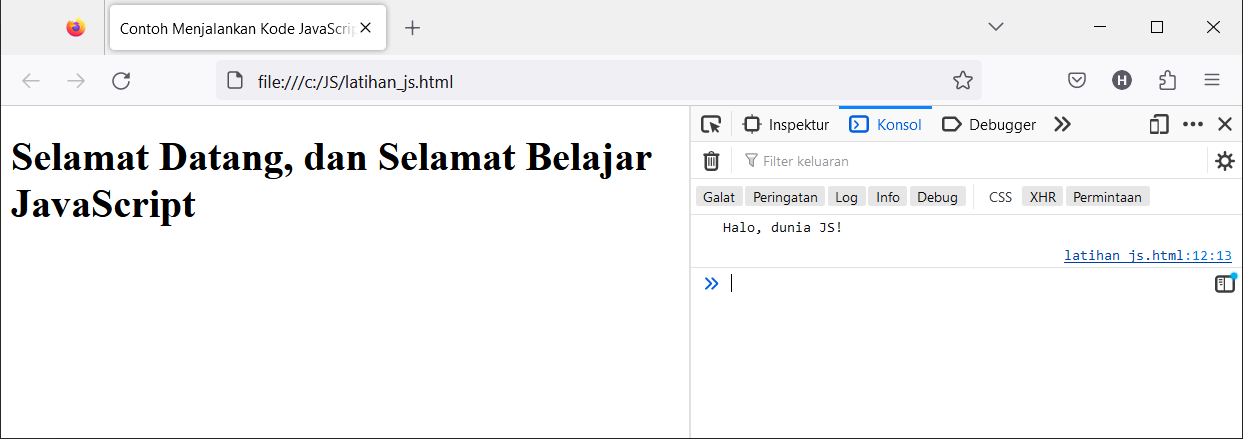The height and width of the screenshot is (439, 1243).
Task: Switch to the Inspektur tab
Action: click(786, 125)
